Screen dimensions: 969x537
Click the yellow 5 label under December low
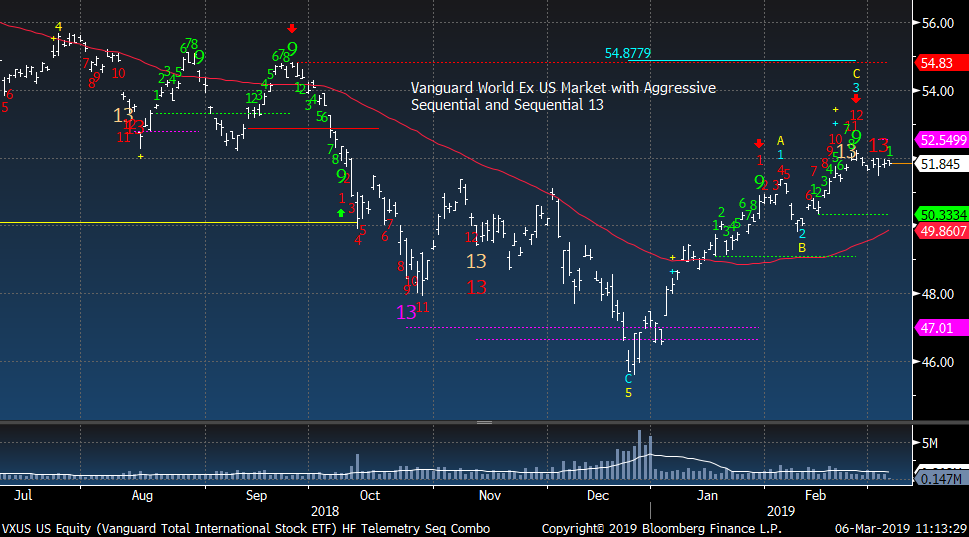(628, 393)
